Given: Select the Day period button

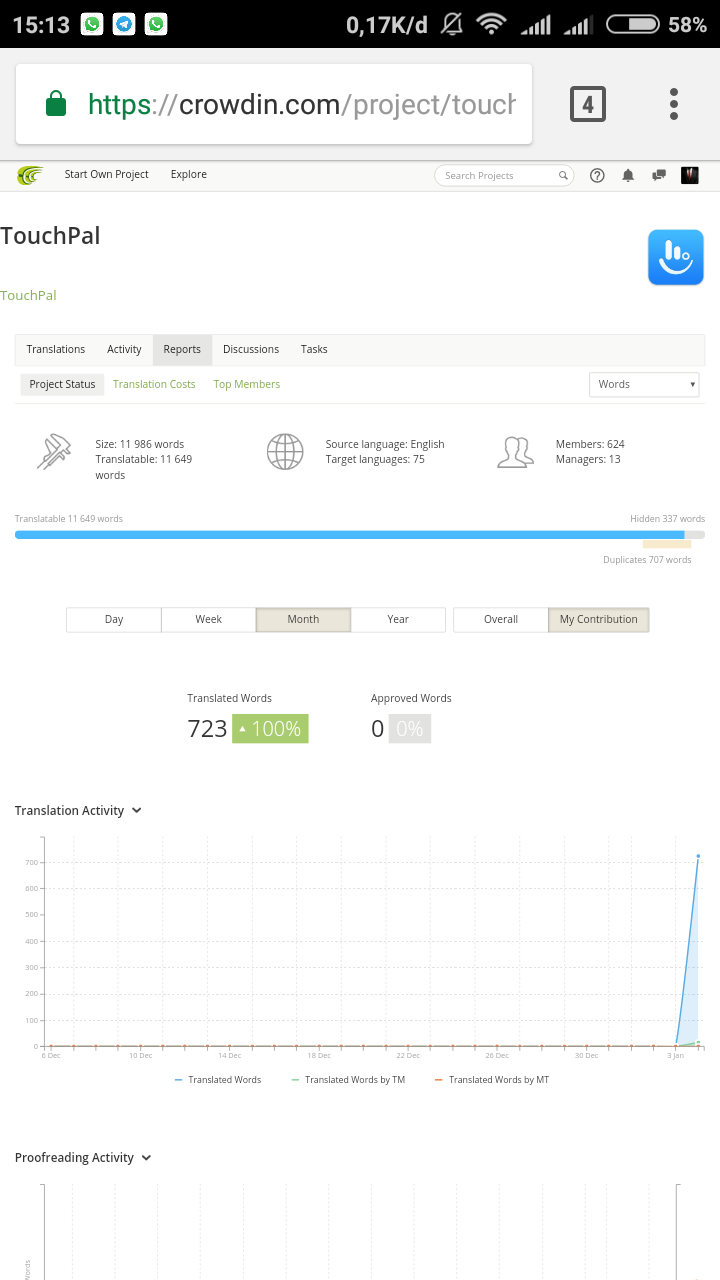Looking at the screenshot, I should click(114, 619).
